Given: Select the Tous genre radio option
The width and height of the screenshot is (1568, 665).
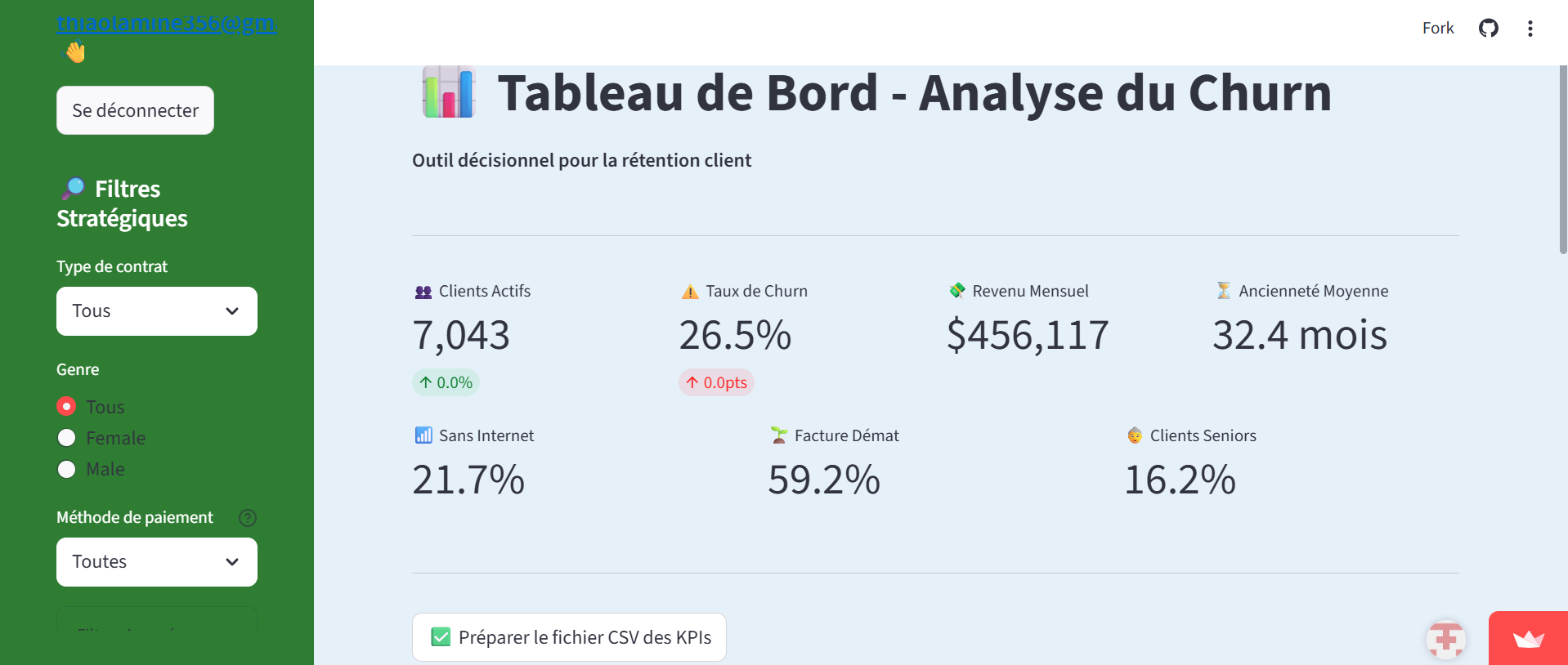Looking at the screenshot, I should 67,407.
